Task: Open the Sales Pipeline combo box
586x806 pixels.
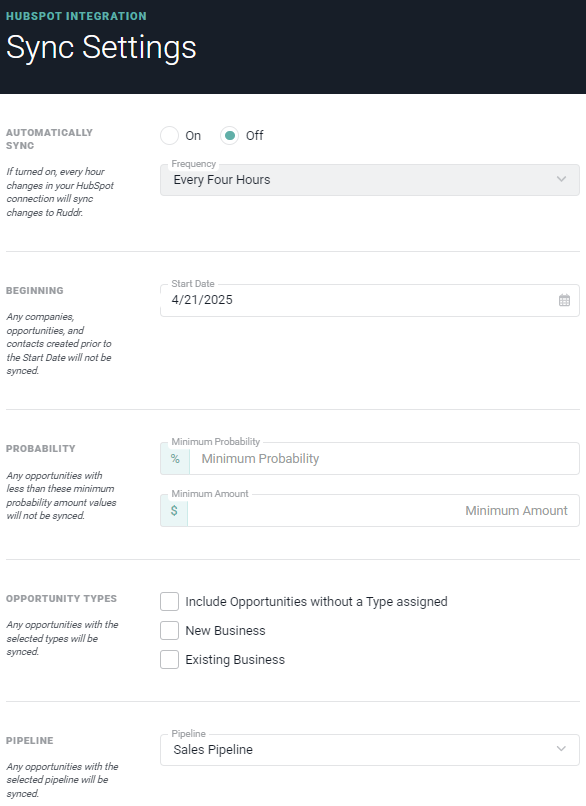Action: click(x=370, y=749)
